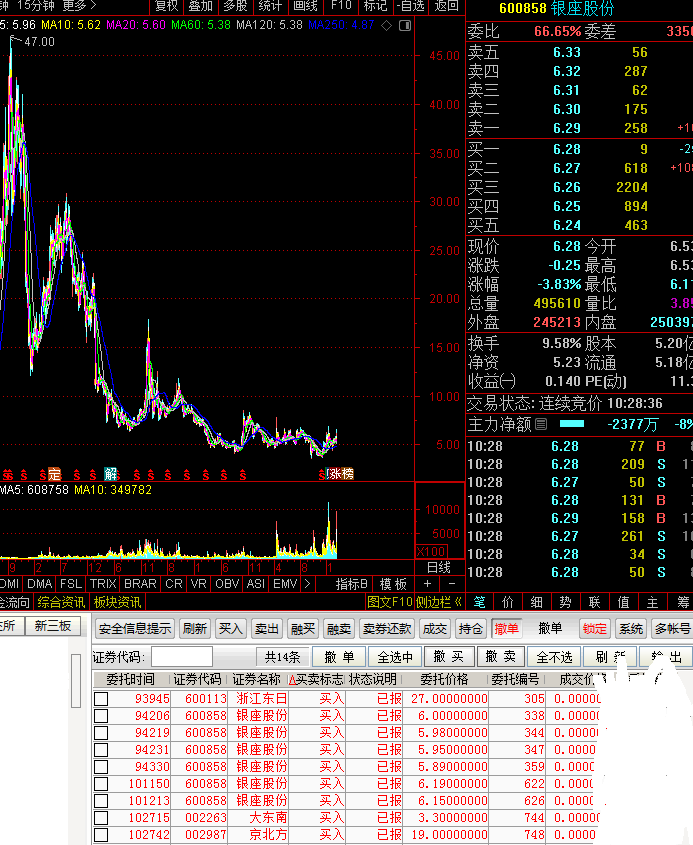Click the 证券代码 input field
Viewport: 693px width, 845px height.
[x=182, y=657]
